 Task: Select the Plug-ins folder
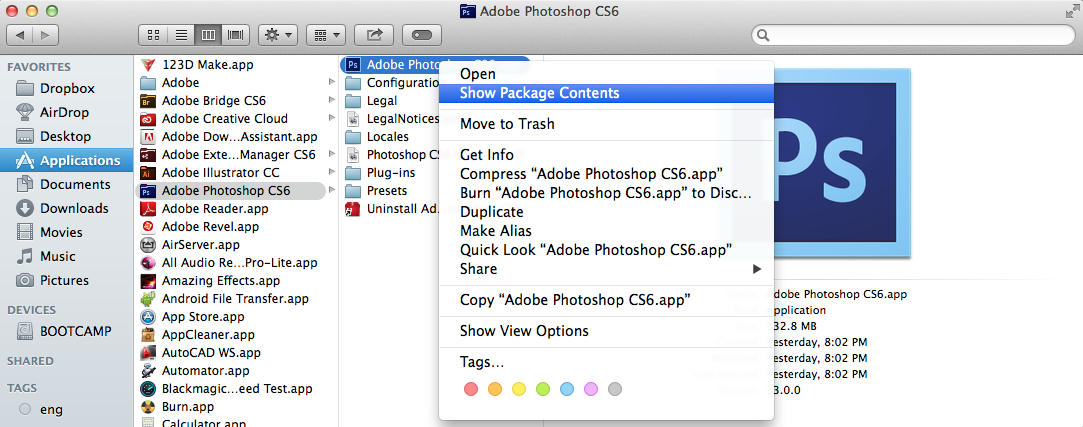(x=392, y=172)
